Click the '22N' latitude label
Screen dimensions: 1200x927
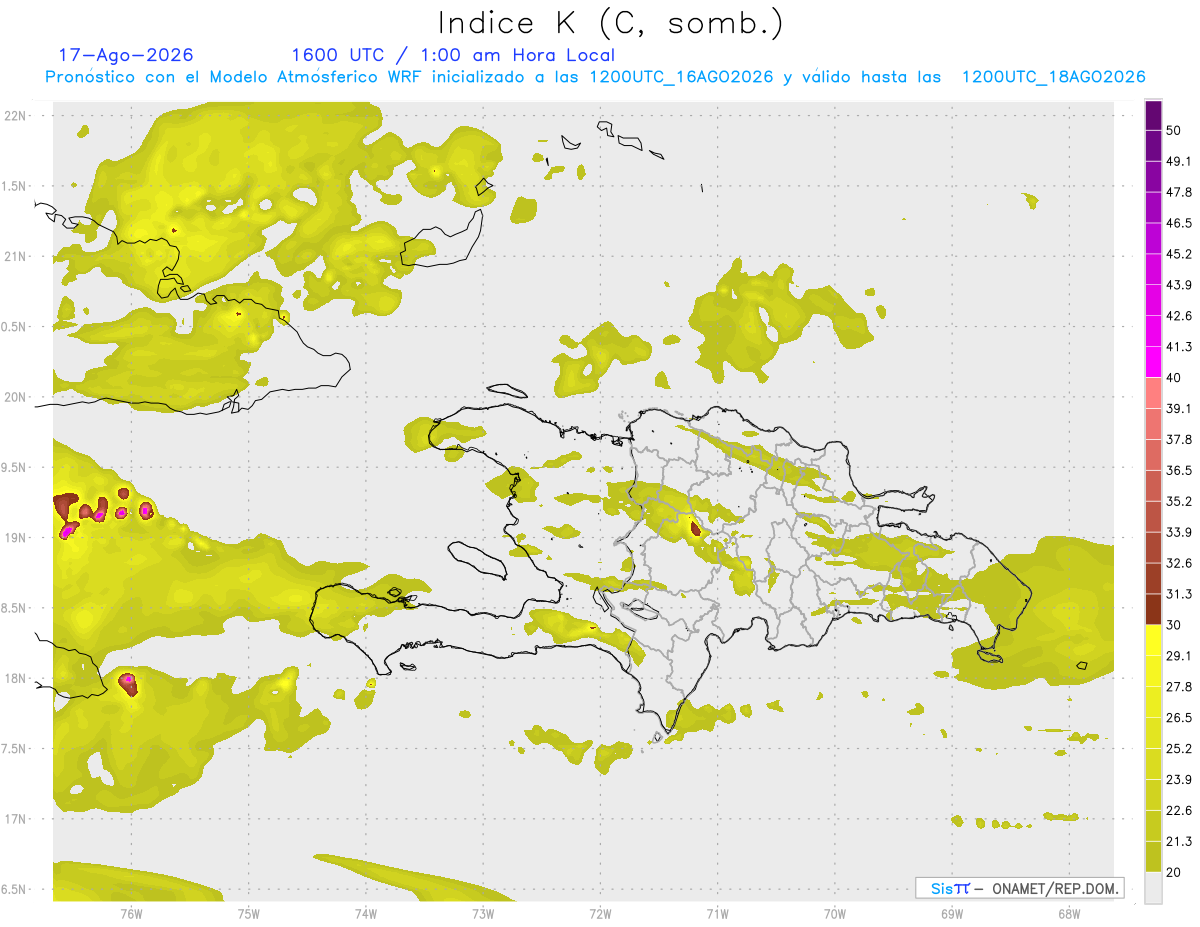click(x=15, y=115)
